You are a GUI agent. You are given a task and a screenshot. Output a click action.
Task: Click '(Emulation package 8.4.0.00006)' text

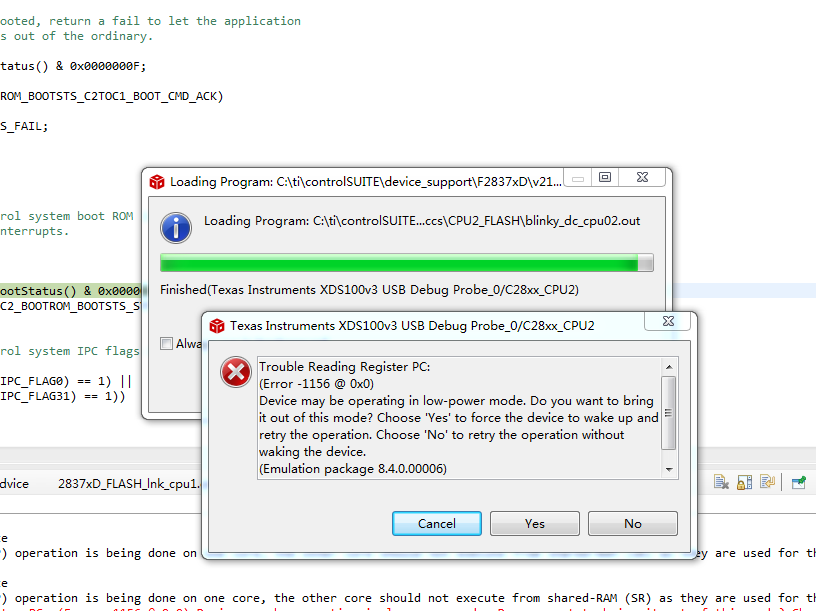point(353,469)
